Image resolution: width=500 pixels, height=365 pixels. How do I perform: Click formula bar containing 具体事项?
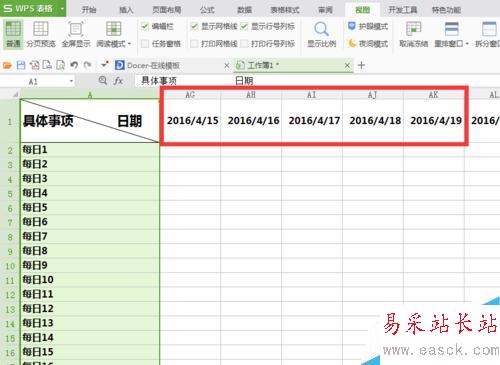(317, 81)
